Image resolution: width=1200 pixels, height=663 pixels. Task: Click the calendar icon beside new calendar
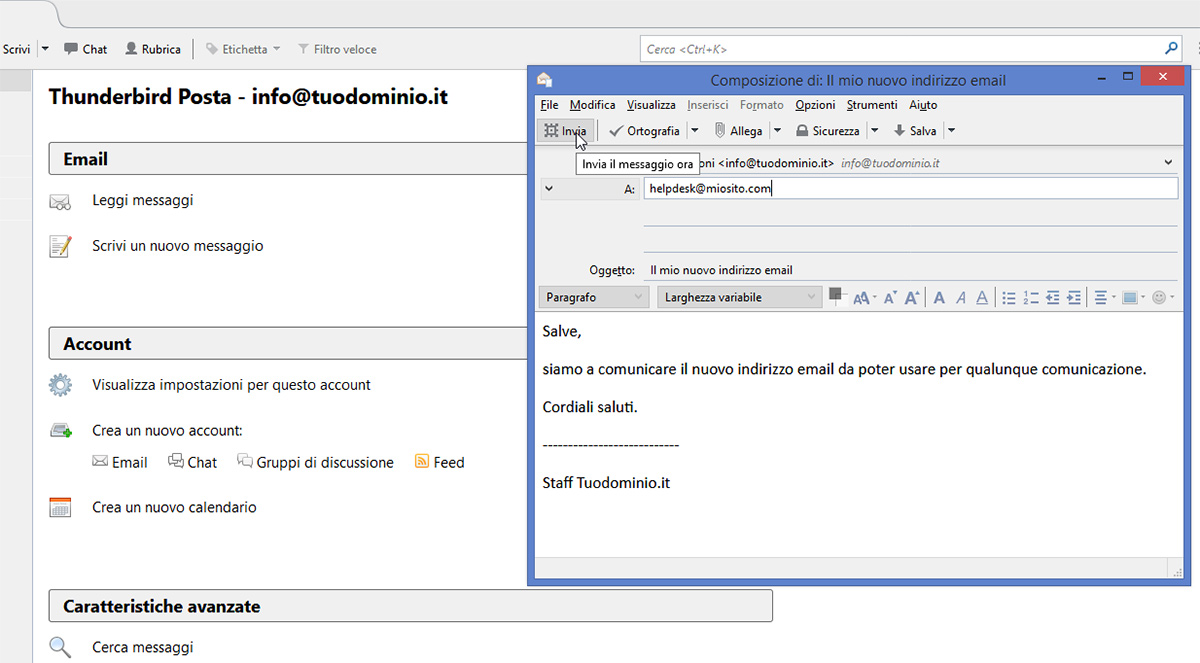61,507
